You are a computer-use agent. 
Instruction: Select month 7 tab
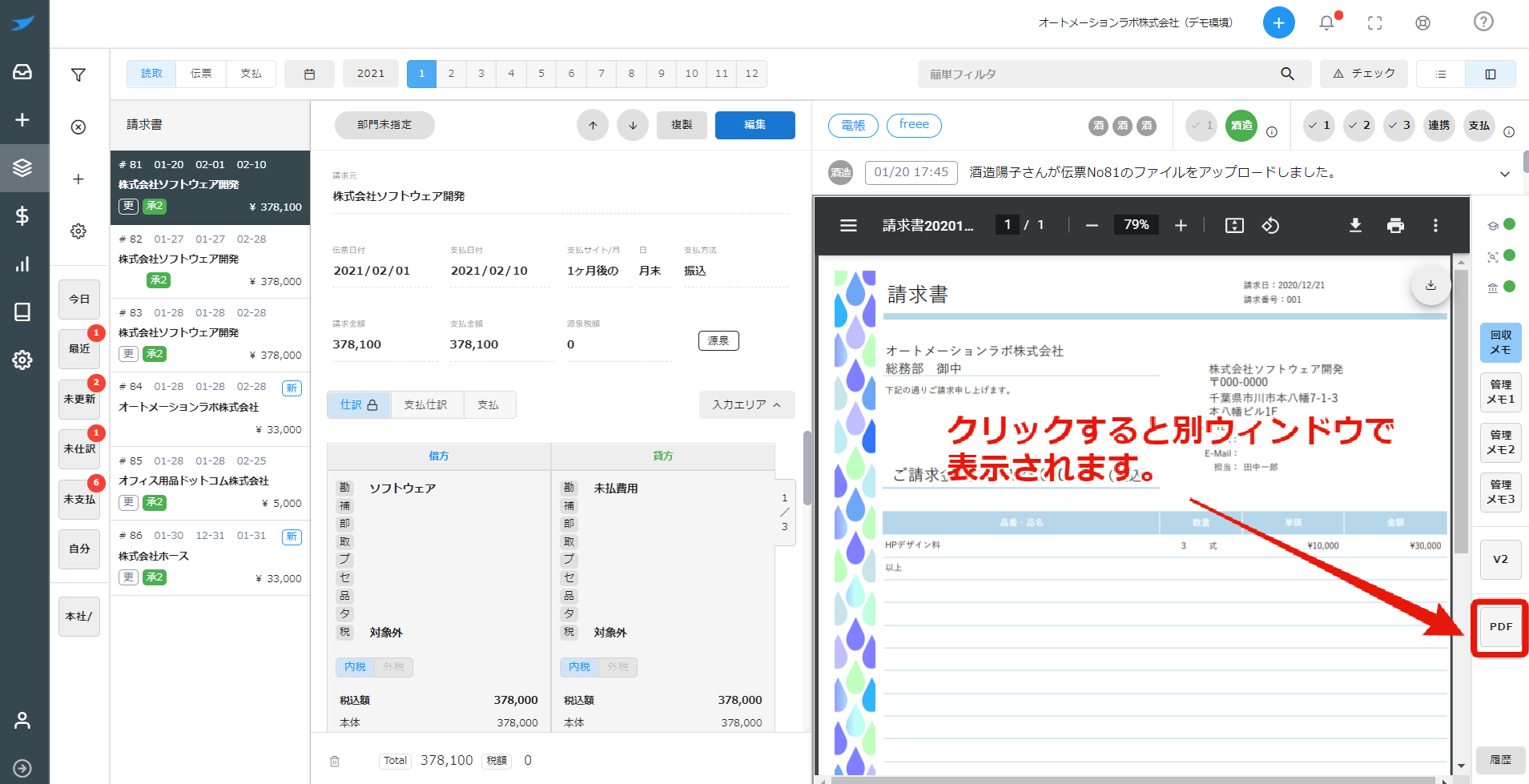pos(602,74)
